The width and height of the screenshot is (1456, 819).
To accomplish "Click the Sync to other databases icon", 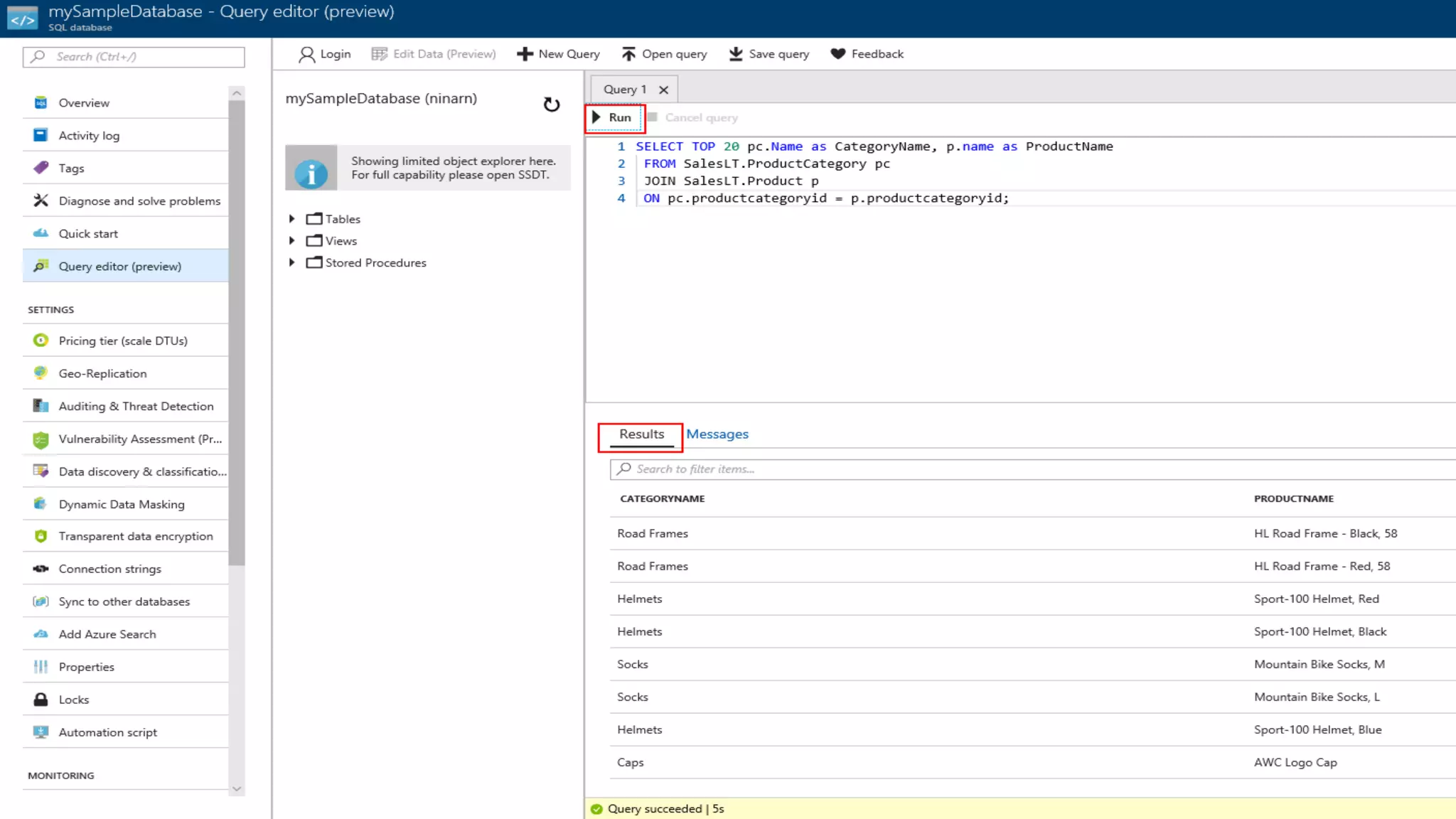I will pyautogui.click(x=41, y=601).
